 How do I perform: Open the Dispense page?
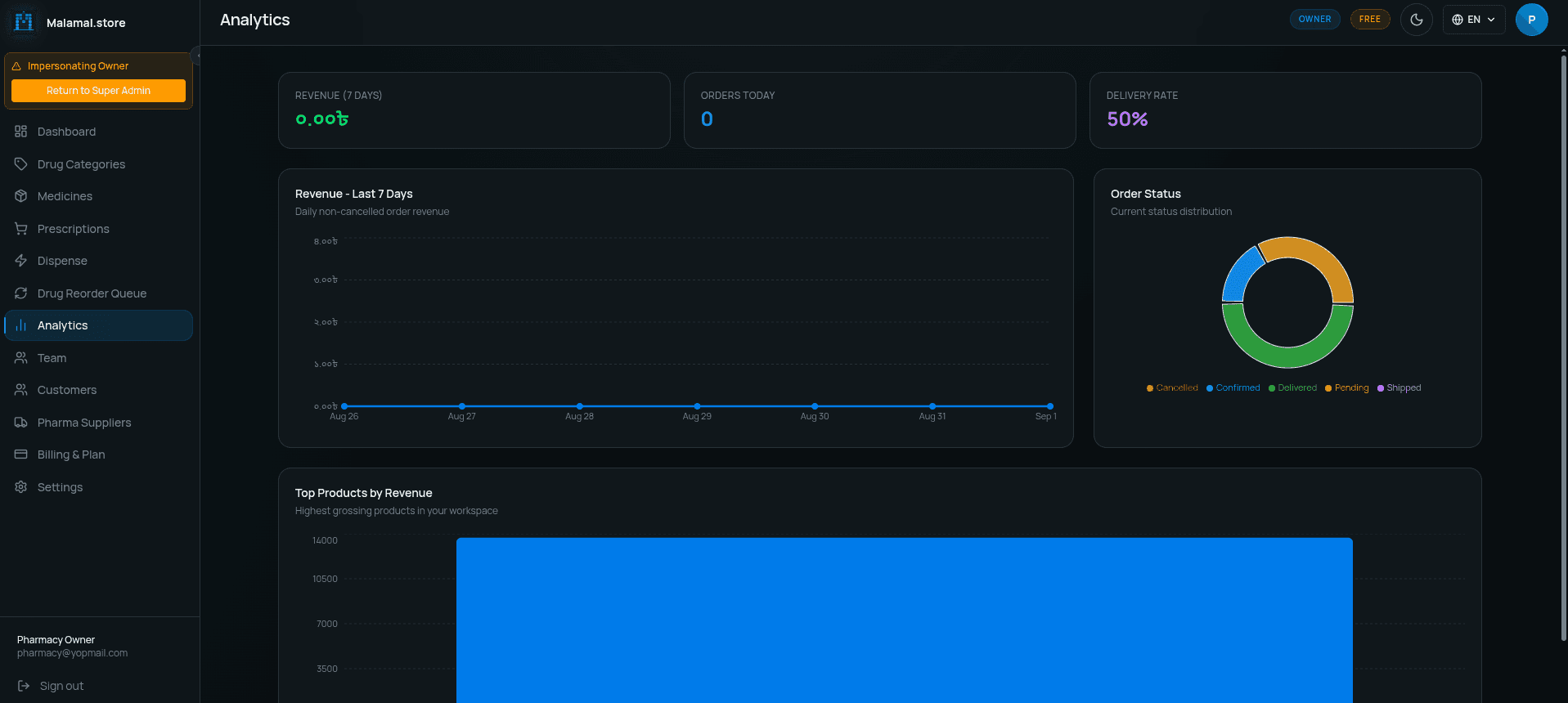coord(98,261)
